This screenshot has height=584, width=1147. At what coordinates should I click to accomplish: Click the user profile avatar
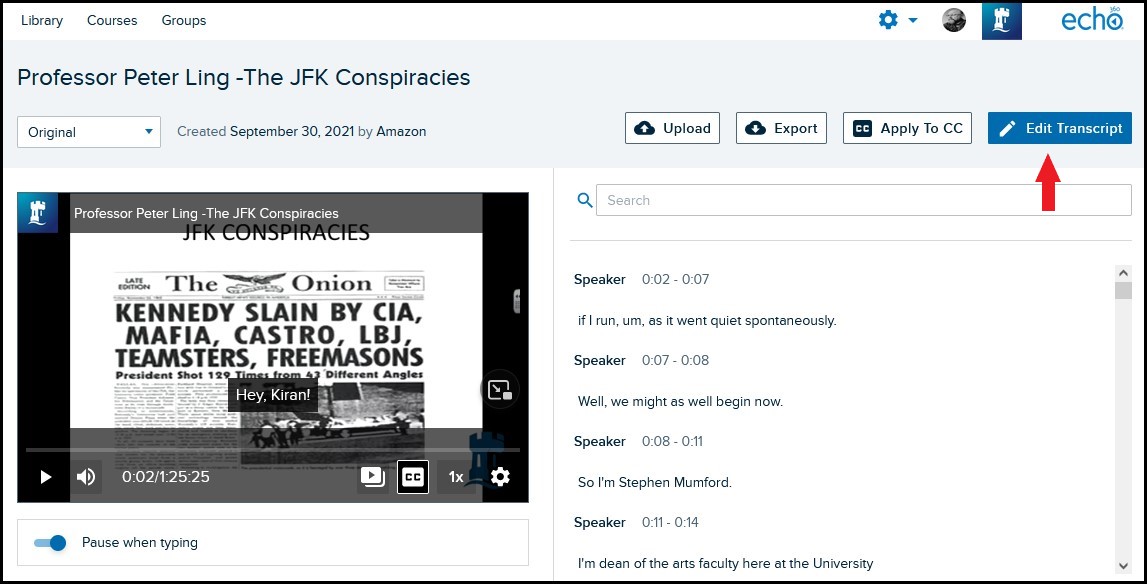pyautogui.click(x=954, y=20)
